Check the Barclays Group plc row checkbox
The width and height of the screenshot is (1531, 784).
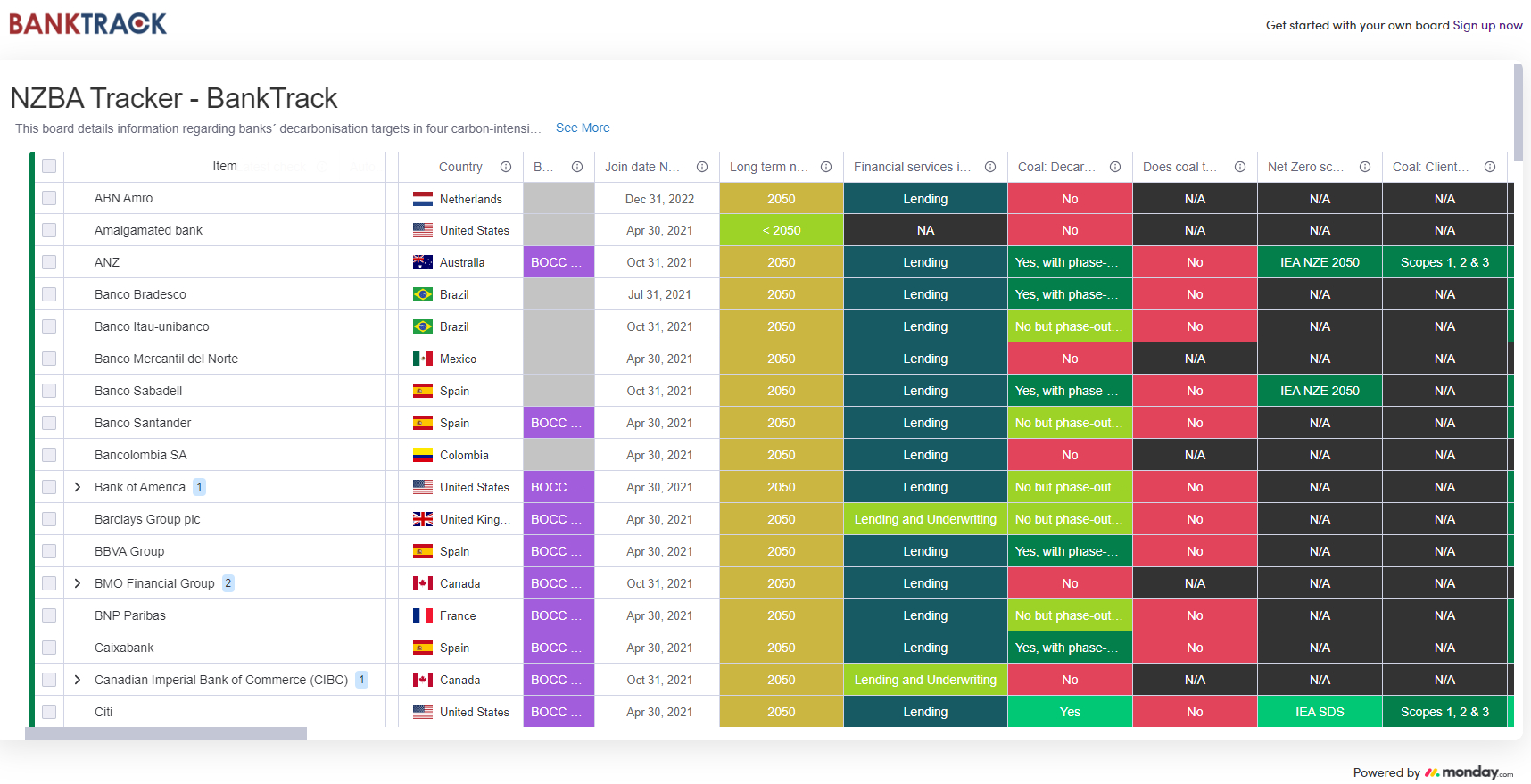pyautogui.click(x=49, y=519)
